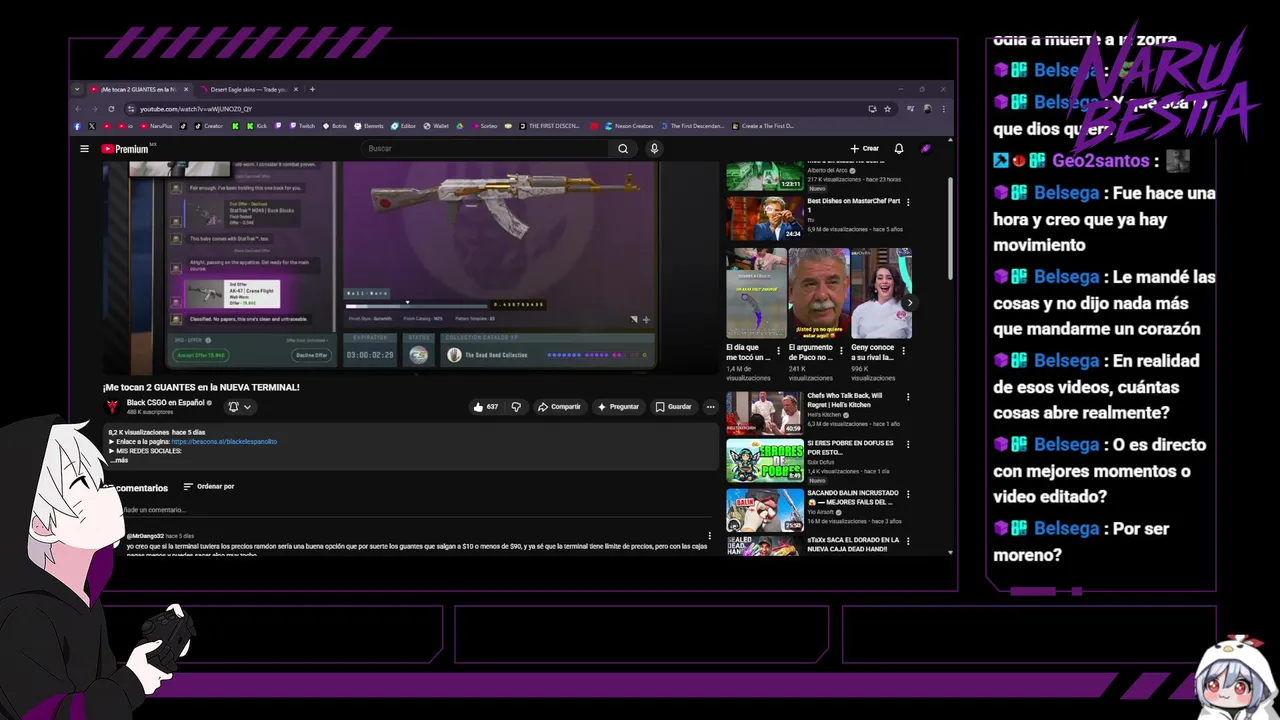Go back with the browser back arrow

(77, 109)
